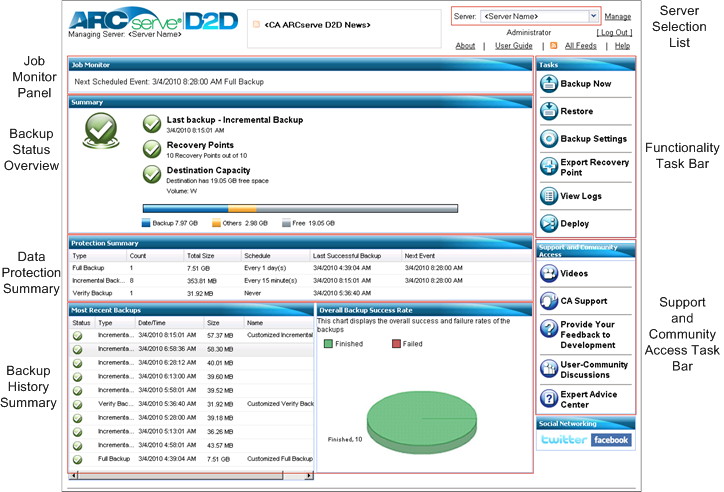Click RSS icon beside CA ARCserve D2D News

[256, 24]
